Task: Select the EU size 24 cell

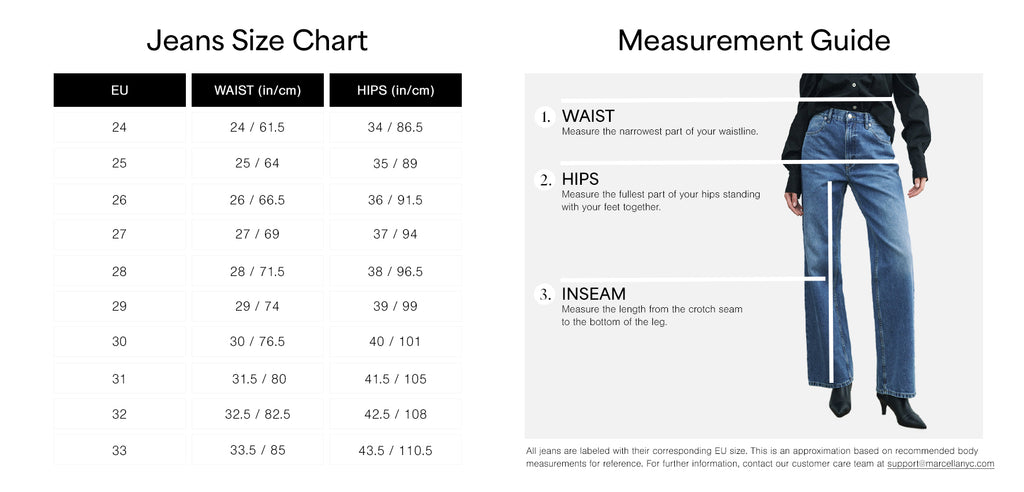Action: pos(119,127)
